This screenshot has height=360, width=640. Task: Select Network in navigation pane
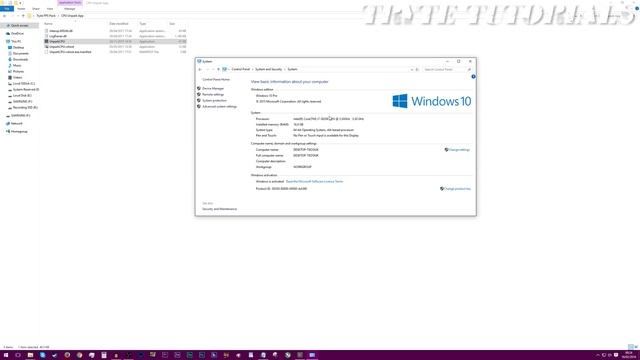pos(16,123)
